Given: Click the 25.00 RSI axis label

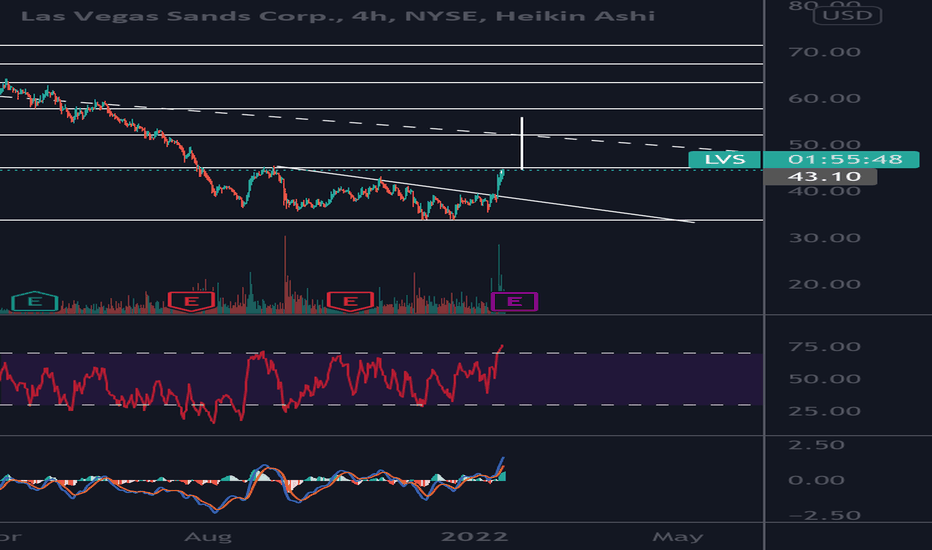Looking at the screenshot, I should coord(824,411).
